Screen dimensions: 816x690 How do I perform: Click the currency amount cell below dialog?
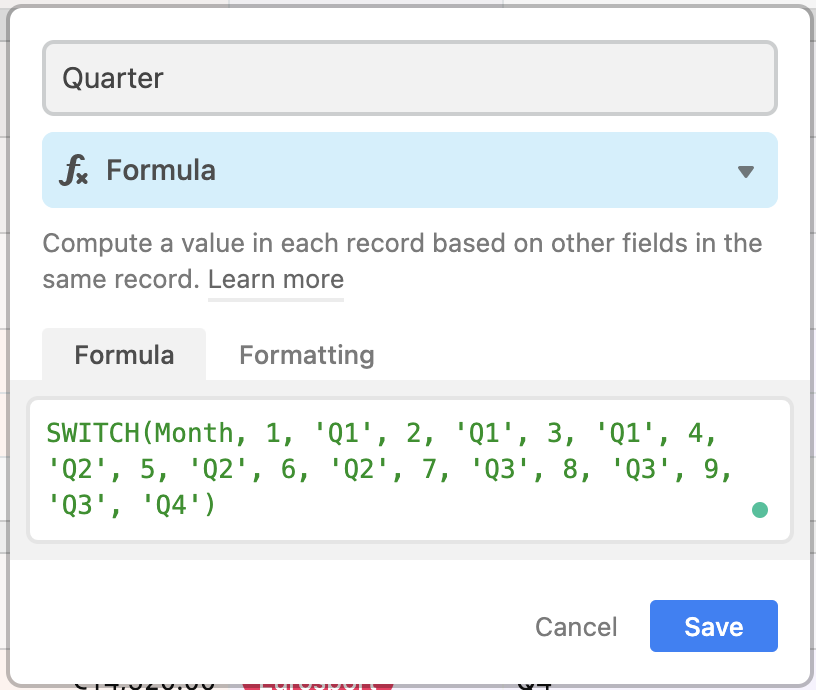pyautogui.click(x=145, y=685)
